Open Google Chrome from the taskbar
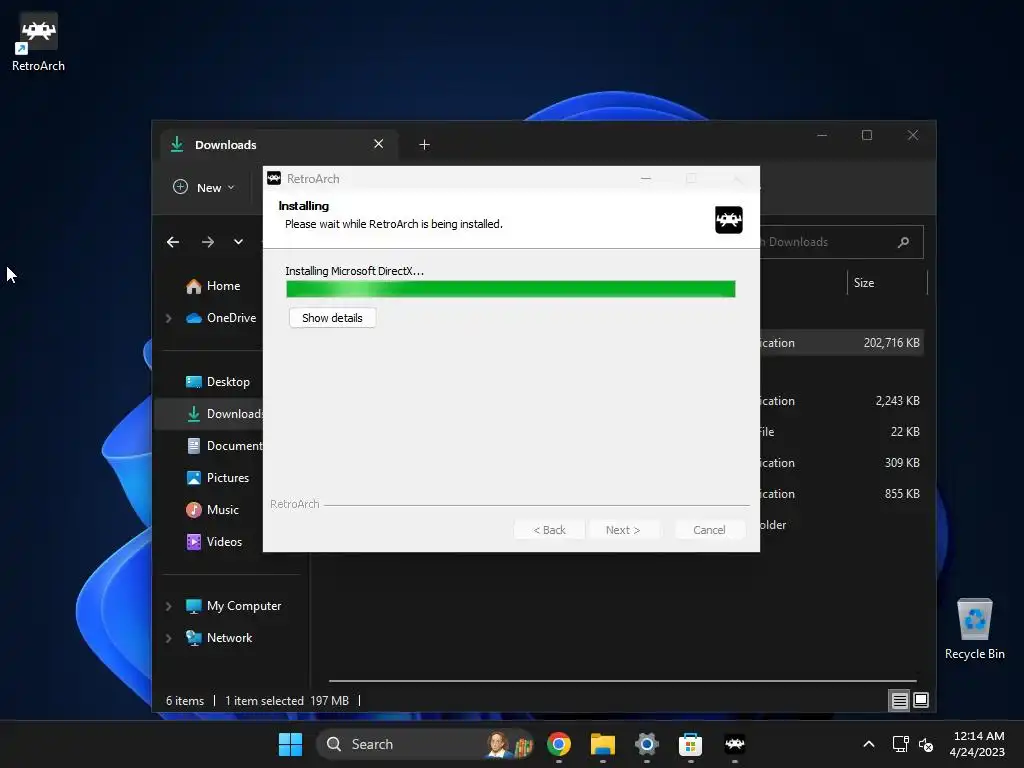The height and width of the screenshot is (768, 1024). coord(559,744)
